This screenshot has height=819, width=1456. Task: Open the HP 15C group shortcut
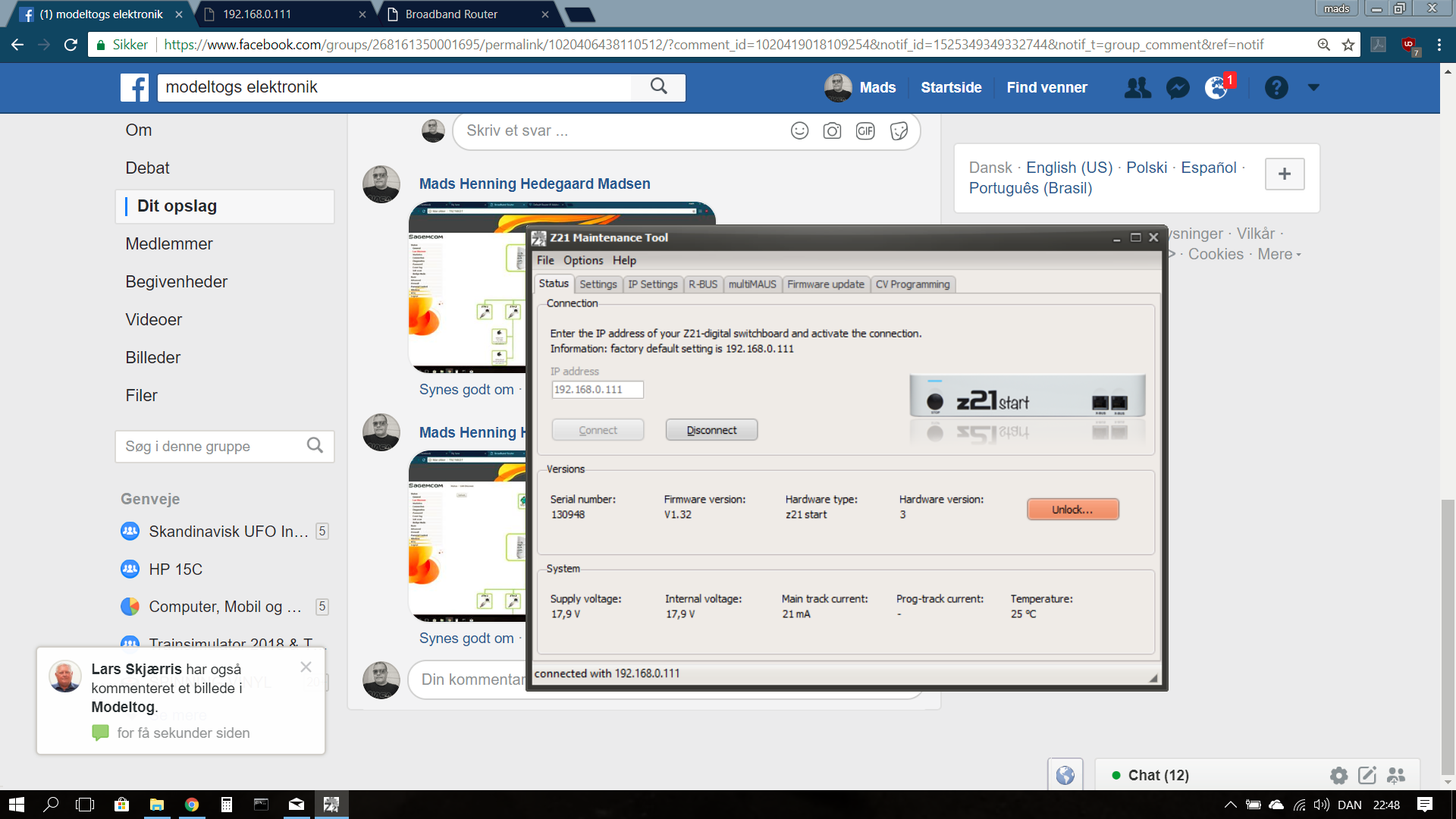coord(175,569)
